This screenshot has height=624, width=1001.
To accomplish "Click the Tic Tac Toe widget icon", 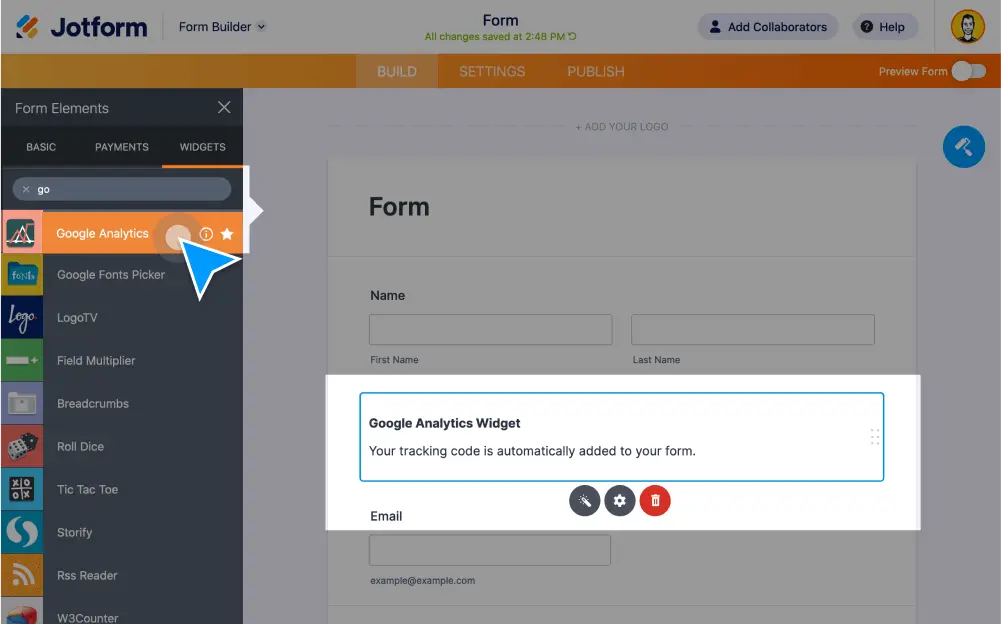I will pyautogui.click(x=21, y=489).
